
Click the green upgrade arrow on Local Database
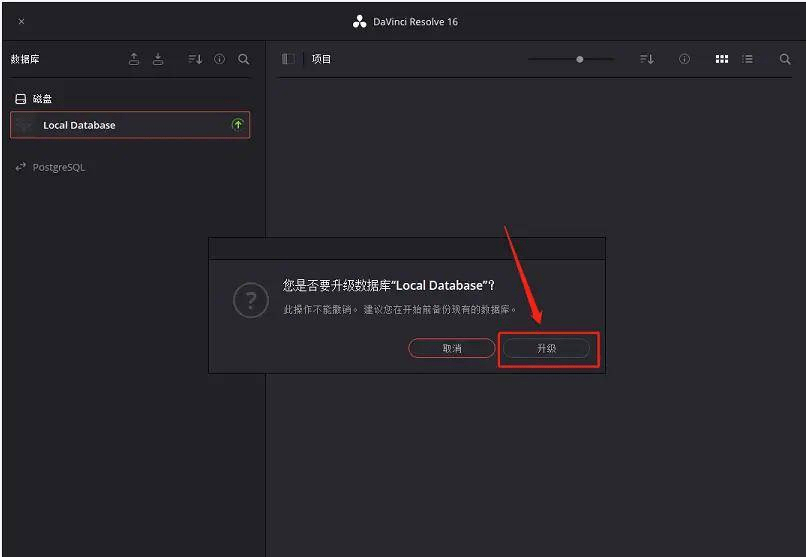tap(237, 124)
